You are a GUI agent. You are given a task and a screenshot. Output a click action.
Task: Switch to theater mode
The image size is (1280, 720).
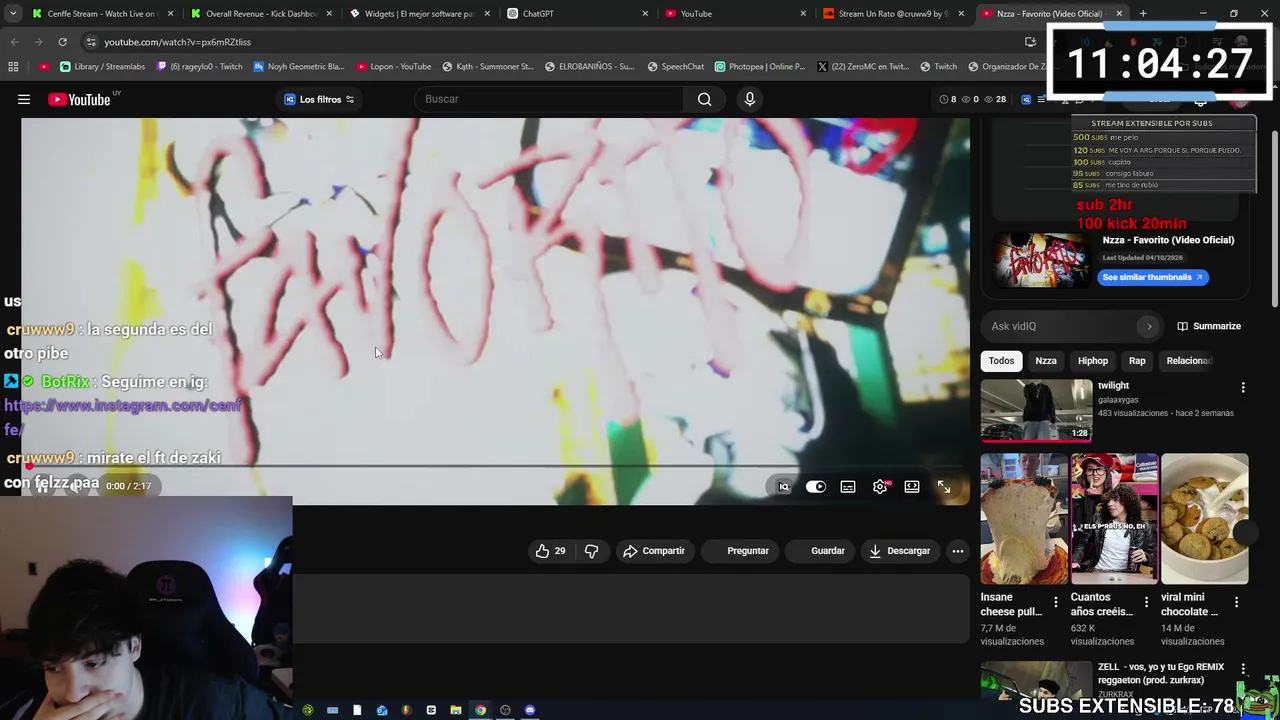(912, 487)
